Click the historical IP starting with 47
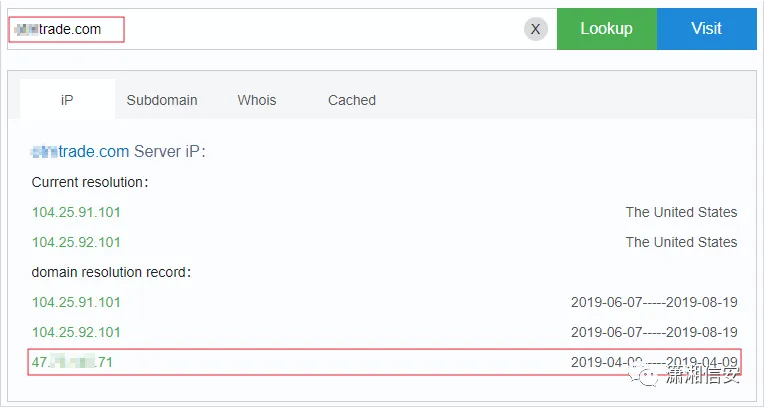The height and width of the screenshot is (408, 765). tap(72, 362)
